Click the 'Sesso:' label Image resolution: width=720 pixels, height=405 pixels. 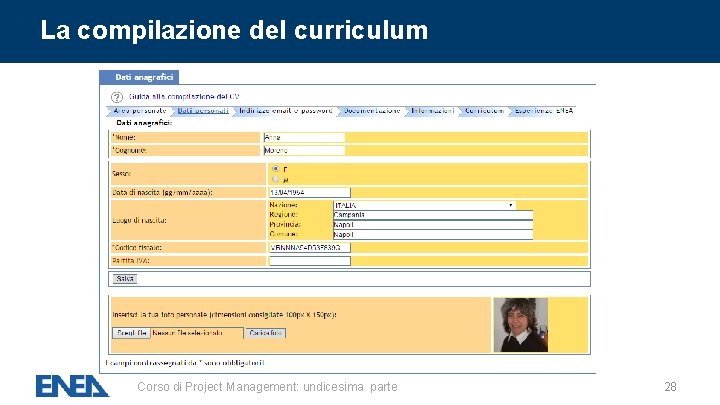(122, 174)
